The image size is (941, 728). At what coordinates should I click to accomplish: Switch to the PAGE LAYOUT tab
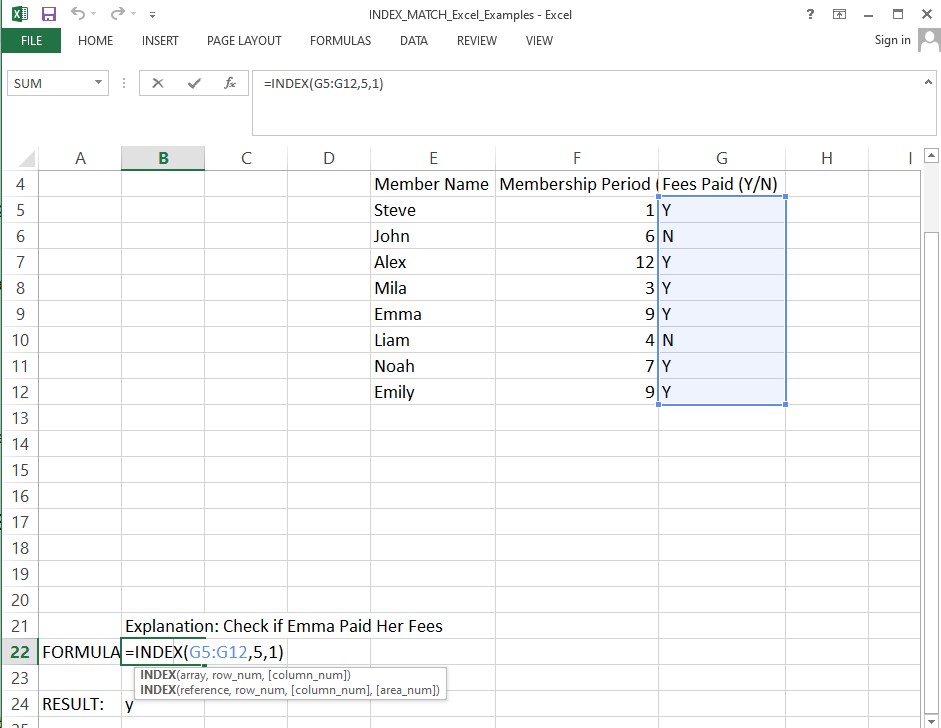pos(244,41)
